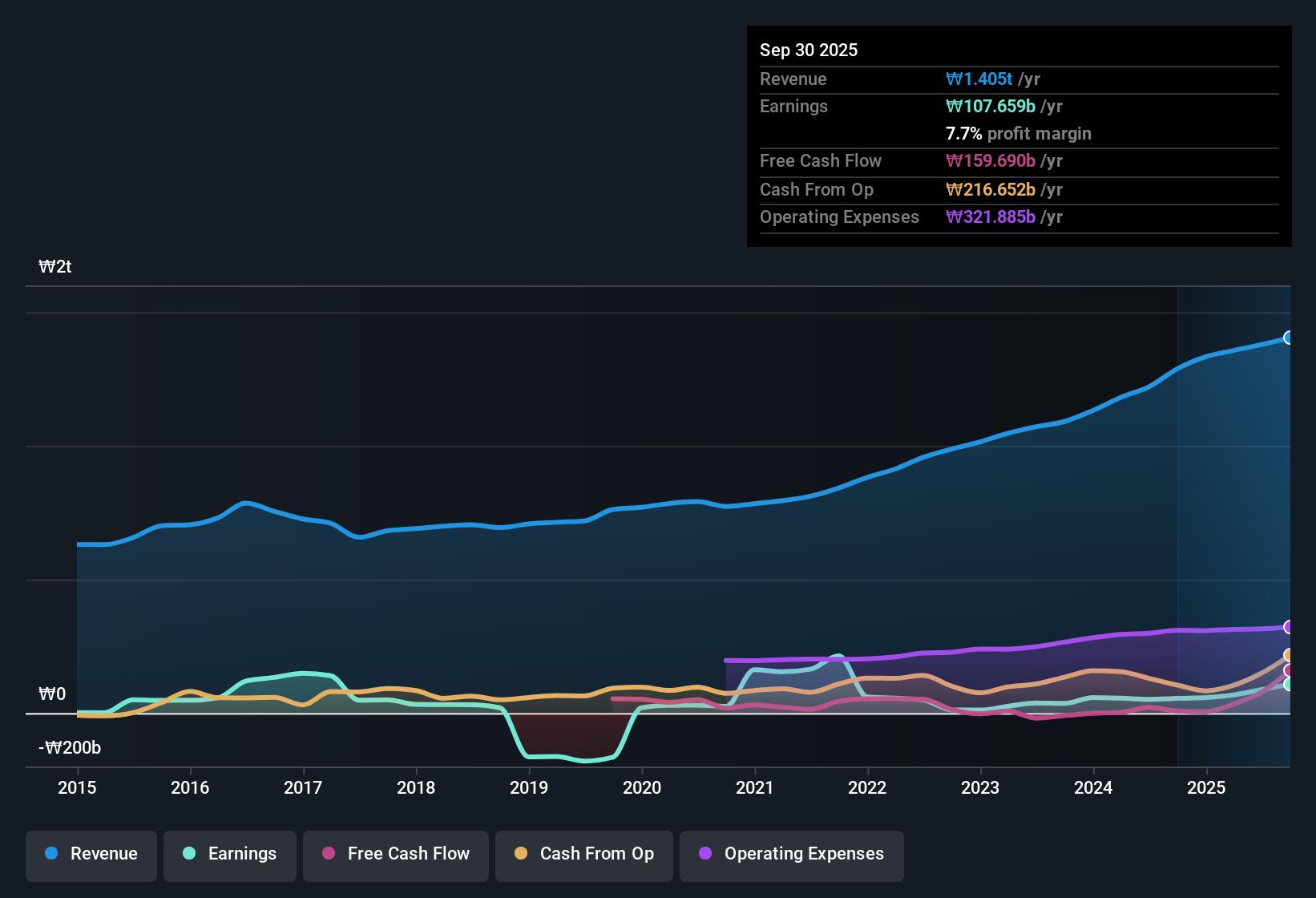Select the 2021 label on the timeline
1316x898 pixels.
[755, 788]
